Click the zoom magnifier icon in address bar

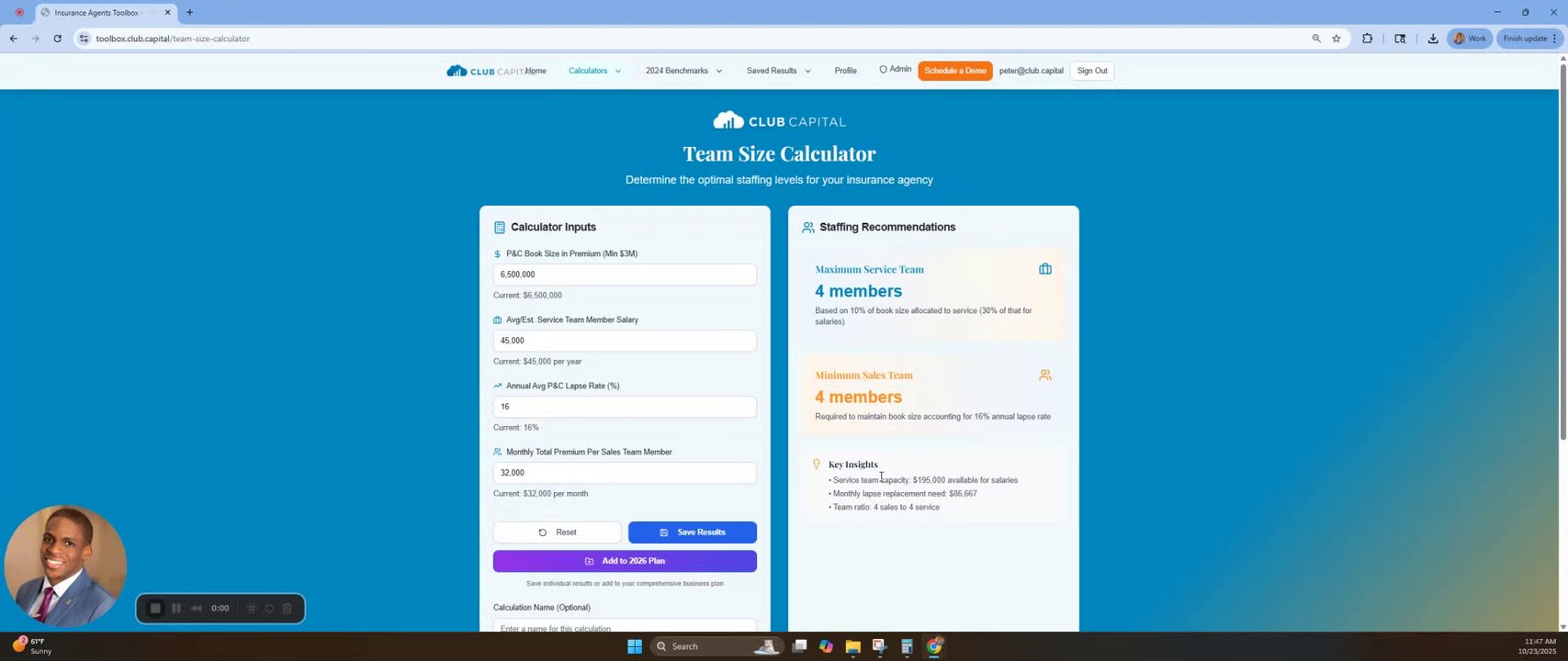[x=1316, y=39]
